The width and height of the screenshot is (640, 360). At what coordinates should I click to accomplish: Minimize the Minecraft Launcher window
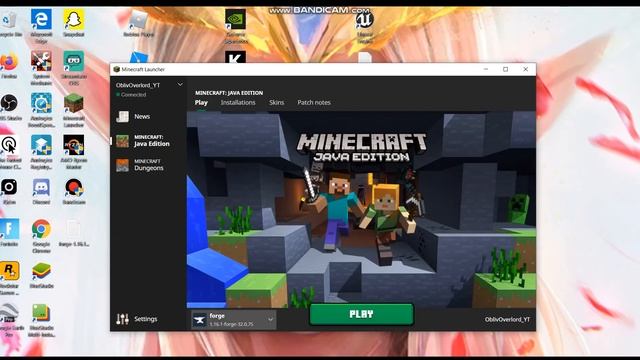[486, 69]
